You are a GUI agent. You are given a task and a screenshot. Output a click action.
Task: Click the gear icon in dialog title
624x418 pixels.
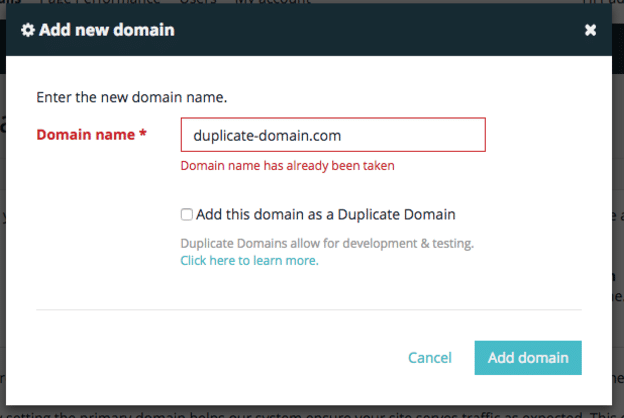click(28, 30)
